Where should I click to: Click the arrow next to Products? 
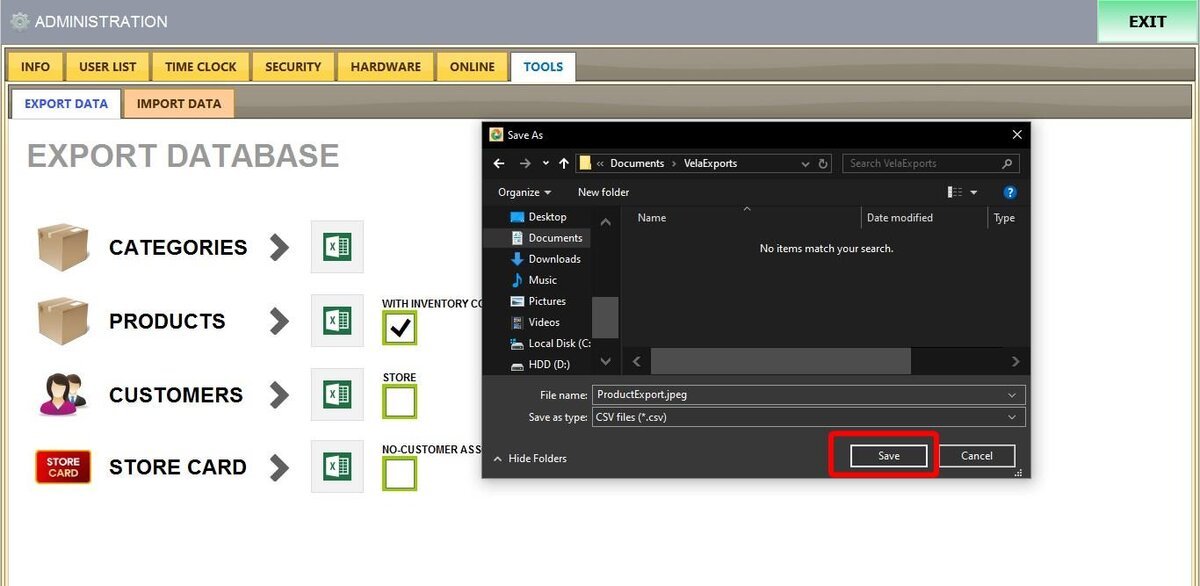[280, 321]
